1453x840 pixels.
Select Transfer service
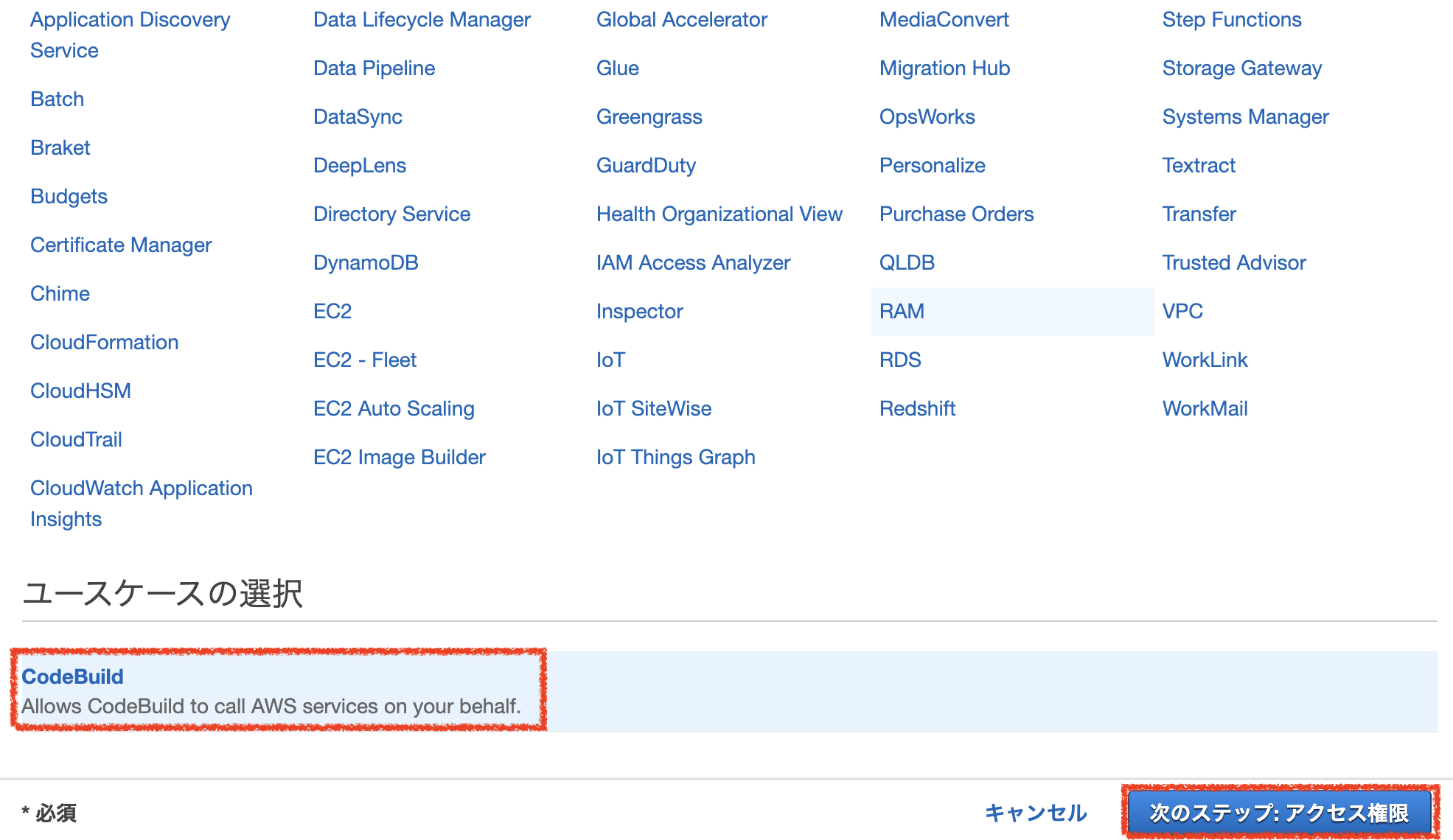pos(1199,214)
